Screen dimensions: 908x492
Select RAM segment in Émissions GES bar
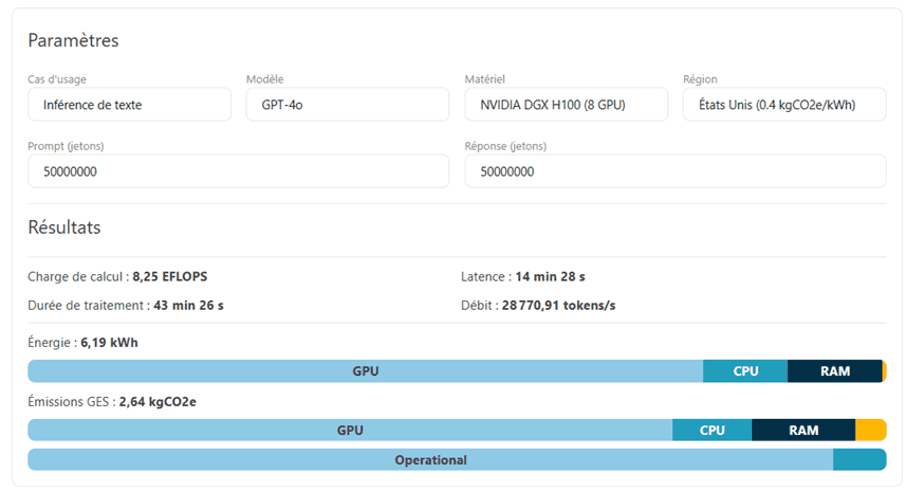[803, 430]
